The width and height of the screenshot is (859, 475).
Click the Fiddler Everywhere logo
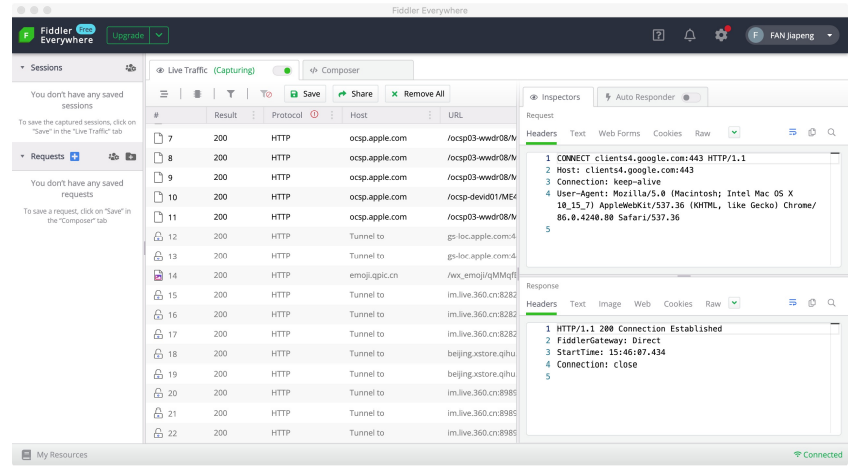point(26,35)
